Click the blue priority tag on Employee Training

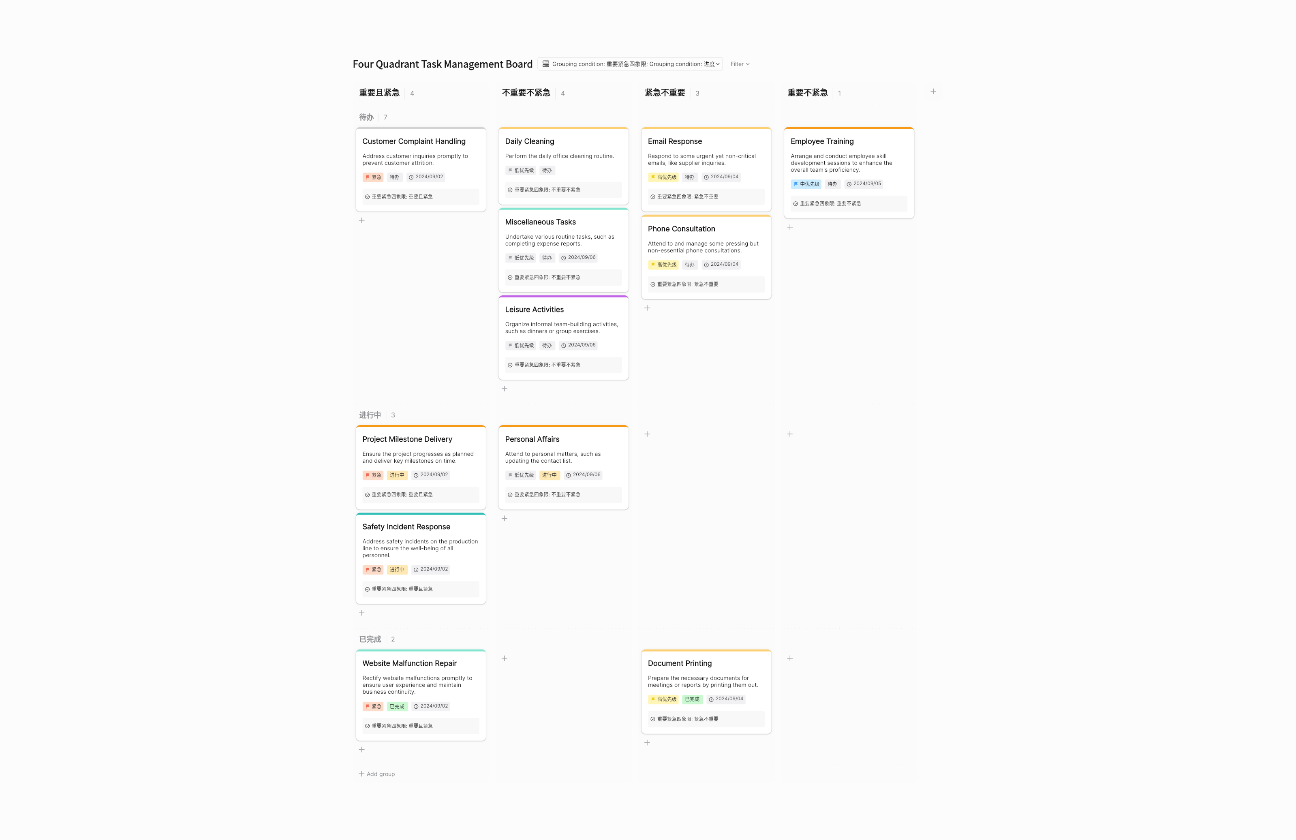[x=805, y=184]
